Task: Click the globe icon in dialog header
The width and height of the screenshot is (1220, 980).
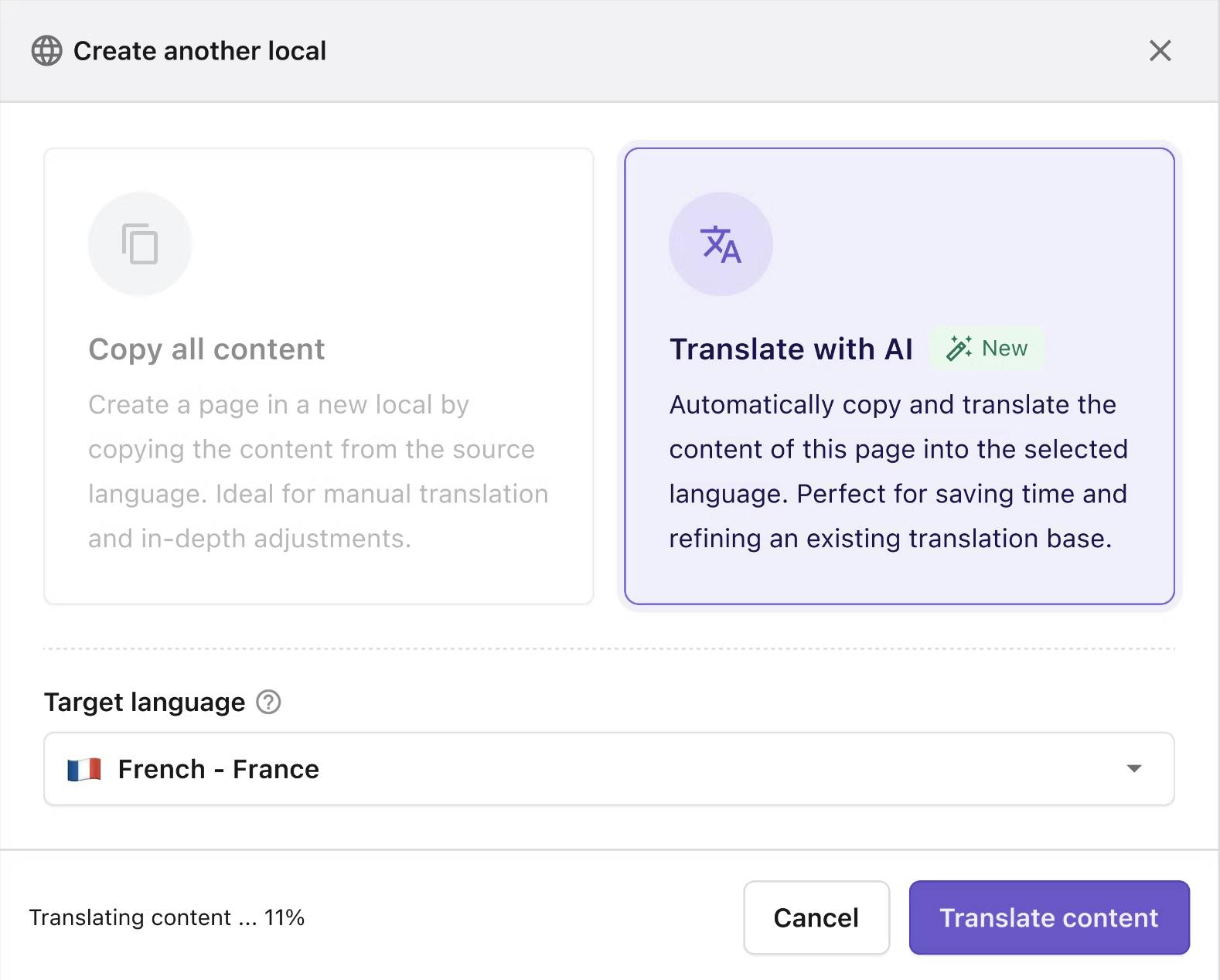Action: pyautogui.click(x=46, y=51)
